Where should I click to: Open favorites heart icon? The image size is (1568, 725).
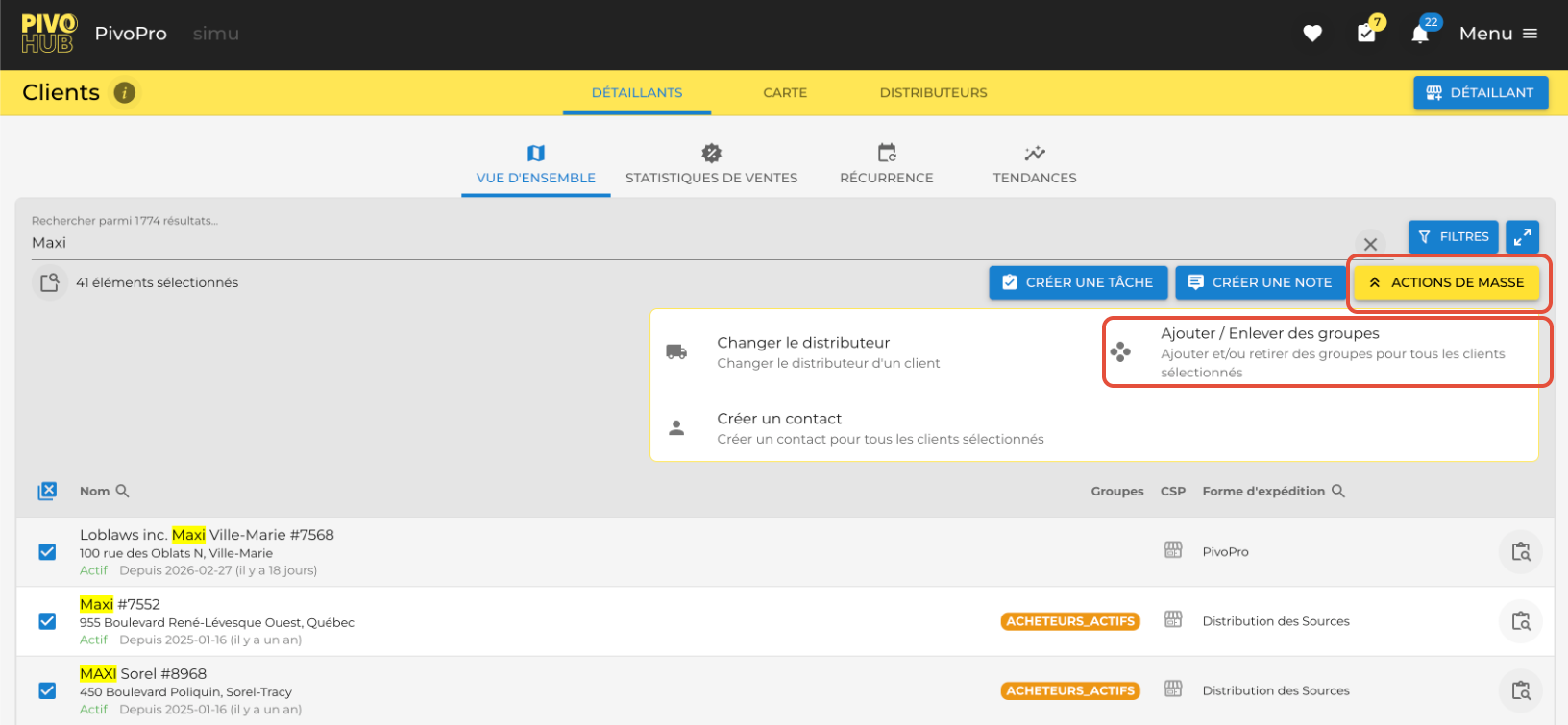[1312, 34]
